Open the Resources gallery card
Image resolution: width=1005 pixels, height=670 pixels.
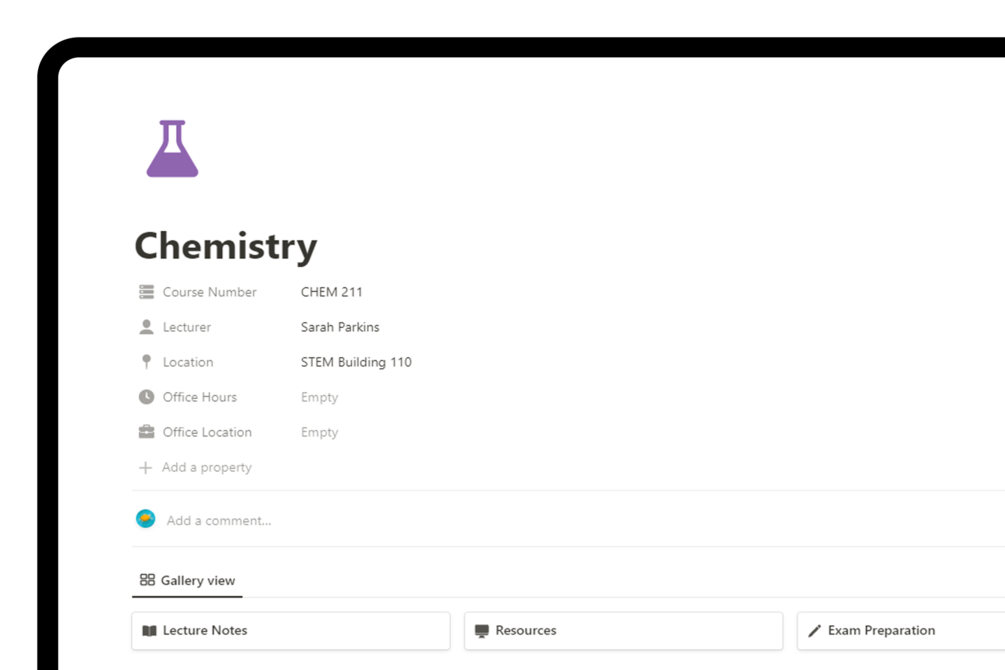[623, 631]
